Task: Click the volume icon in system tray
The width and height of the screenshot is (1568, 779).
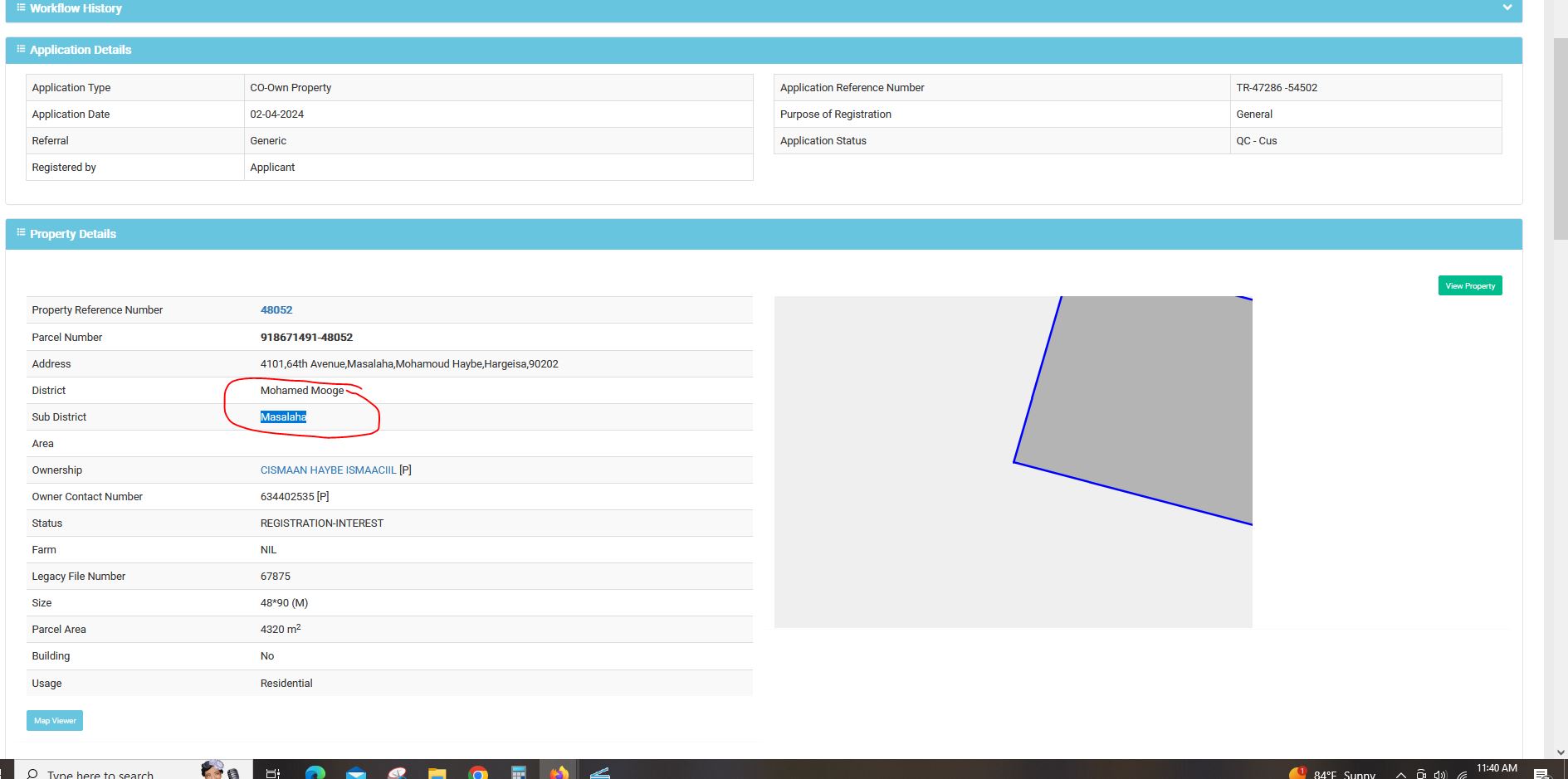Action: 1440,774
